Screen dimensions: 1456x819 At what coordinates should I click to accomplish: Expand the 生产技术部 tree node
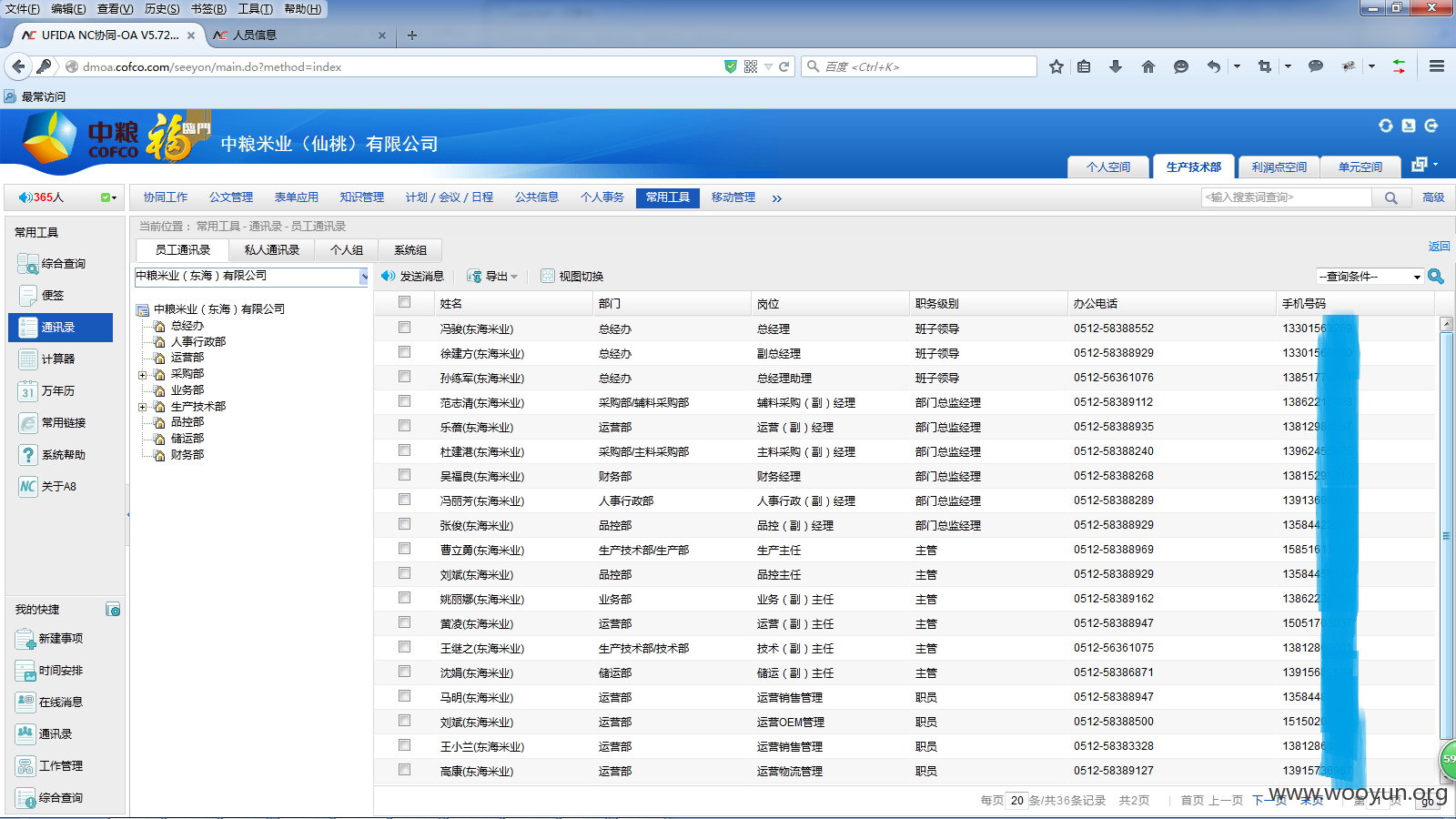[143, 407]
